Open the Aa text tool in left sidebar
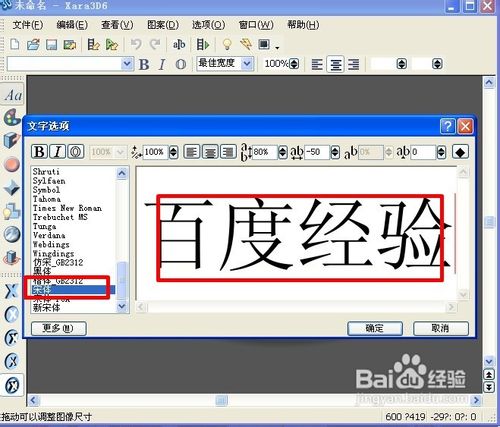 point(13,95)
